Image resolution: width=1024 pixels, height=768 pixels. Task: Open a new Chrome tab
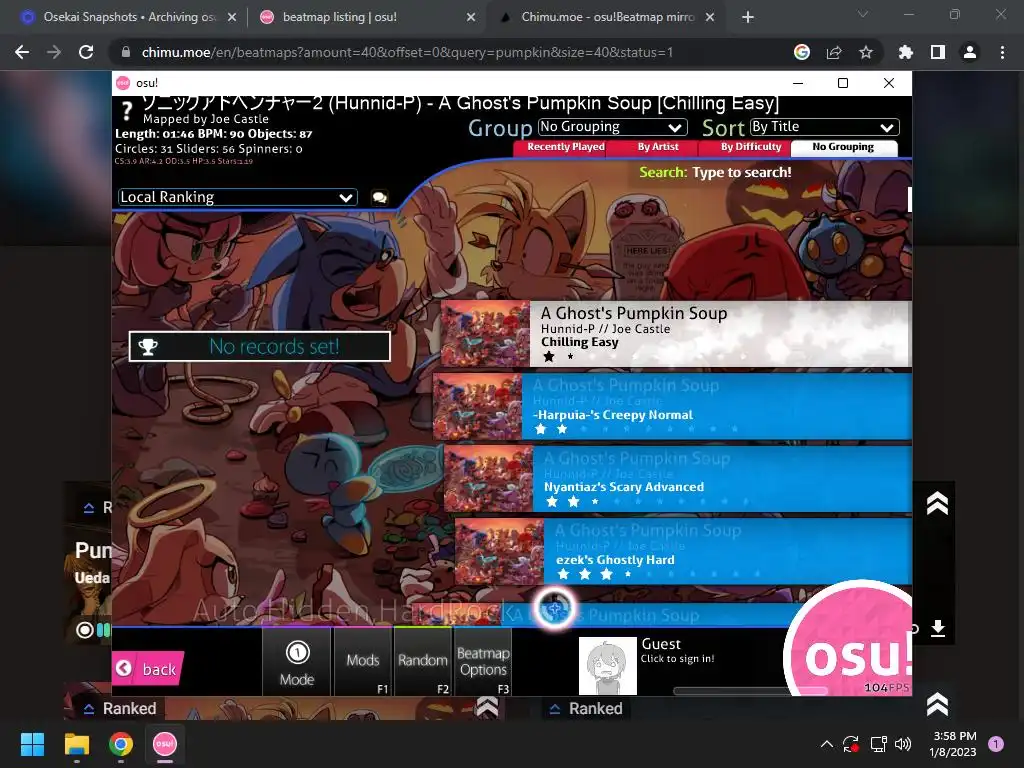pyautogui.click(x=748, y=17)
